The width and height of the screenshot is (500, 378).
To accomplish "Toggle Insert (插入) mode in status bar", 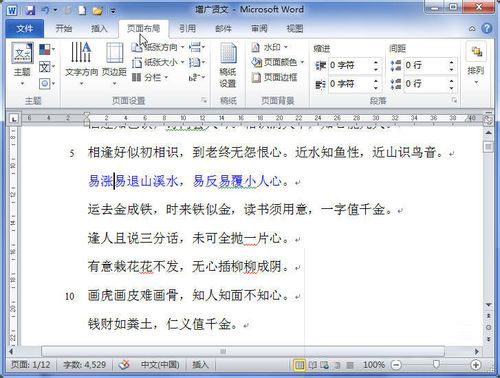I will pos(200,365).
